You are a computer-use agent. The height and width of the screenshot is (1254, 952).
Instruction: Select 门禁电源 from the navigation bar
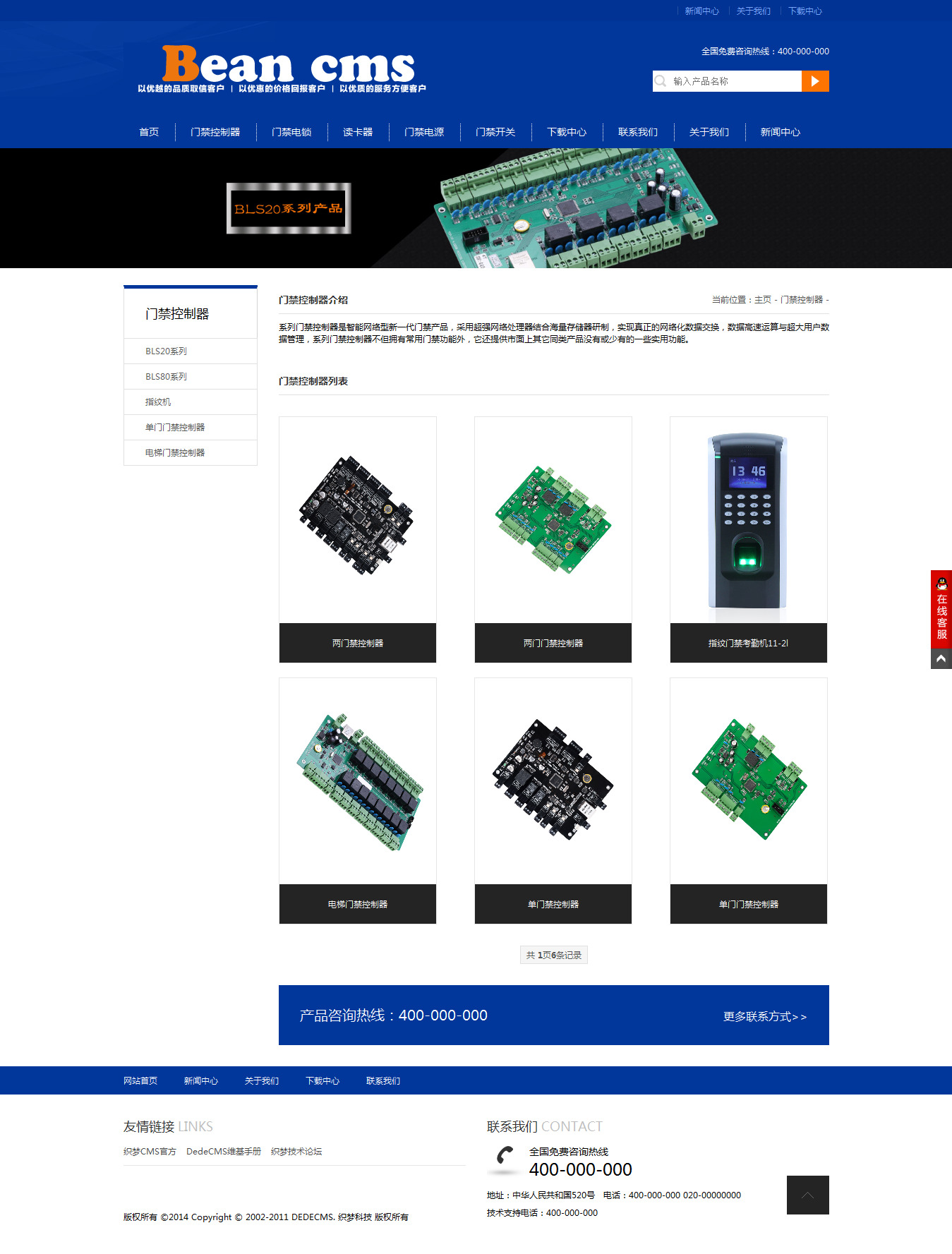(x=424, y=132)
